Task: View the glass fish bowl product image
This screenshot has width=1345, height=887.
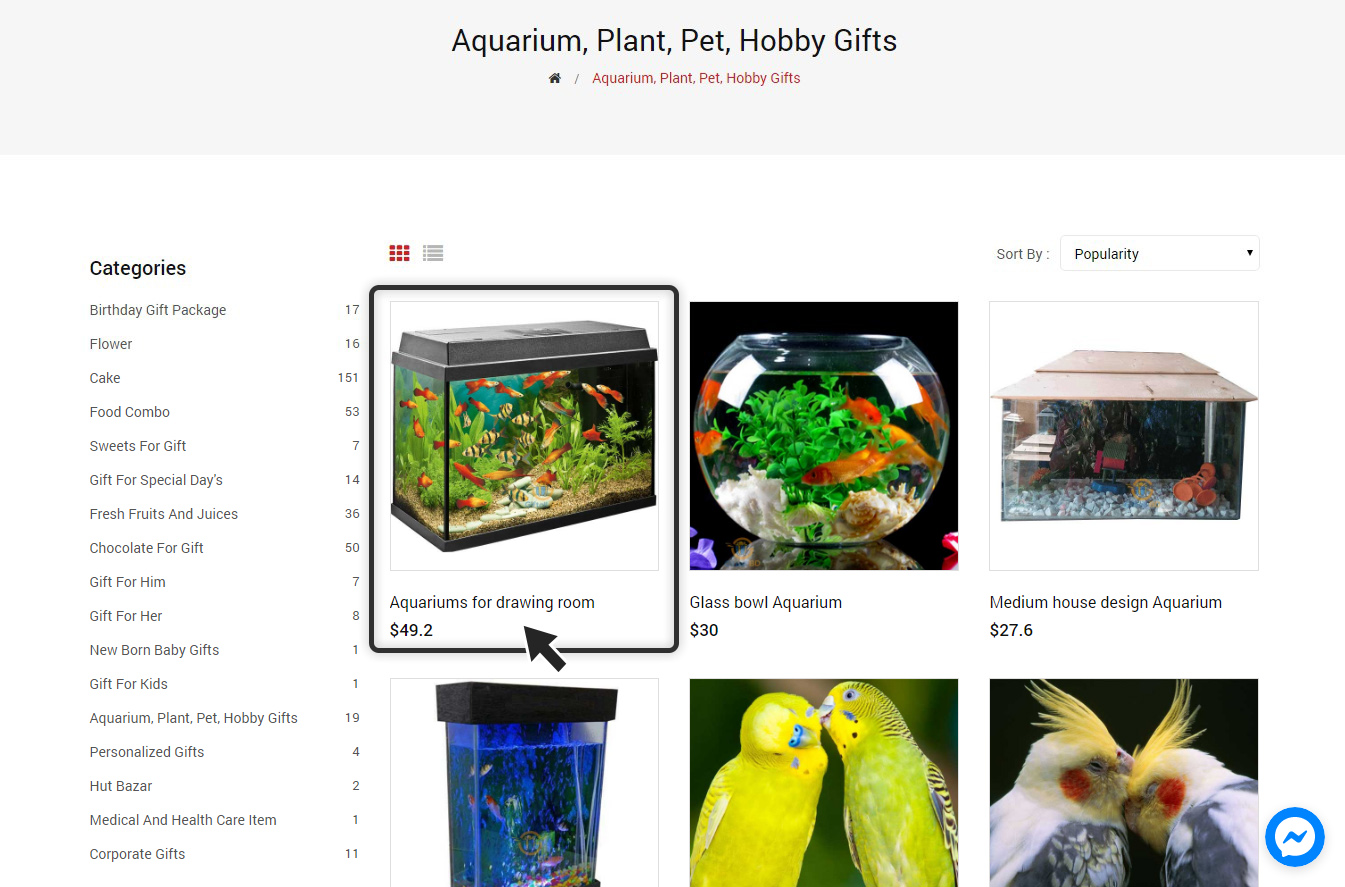Action: (x=824, y=436)
